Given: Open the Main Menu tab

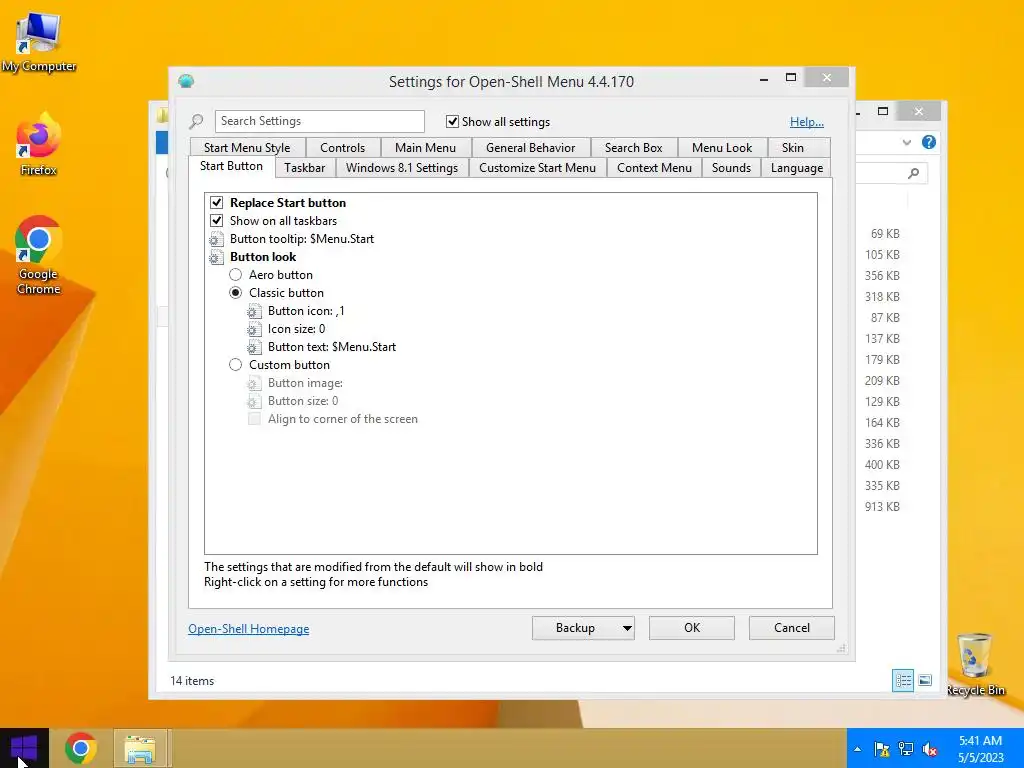Looking at the screenshot, I should click(x=425, y=148).
